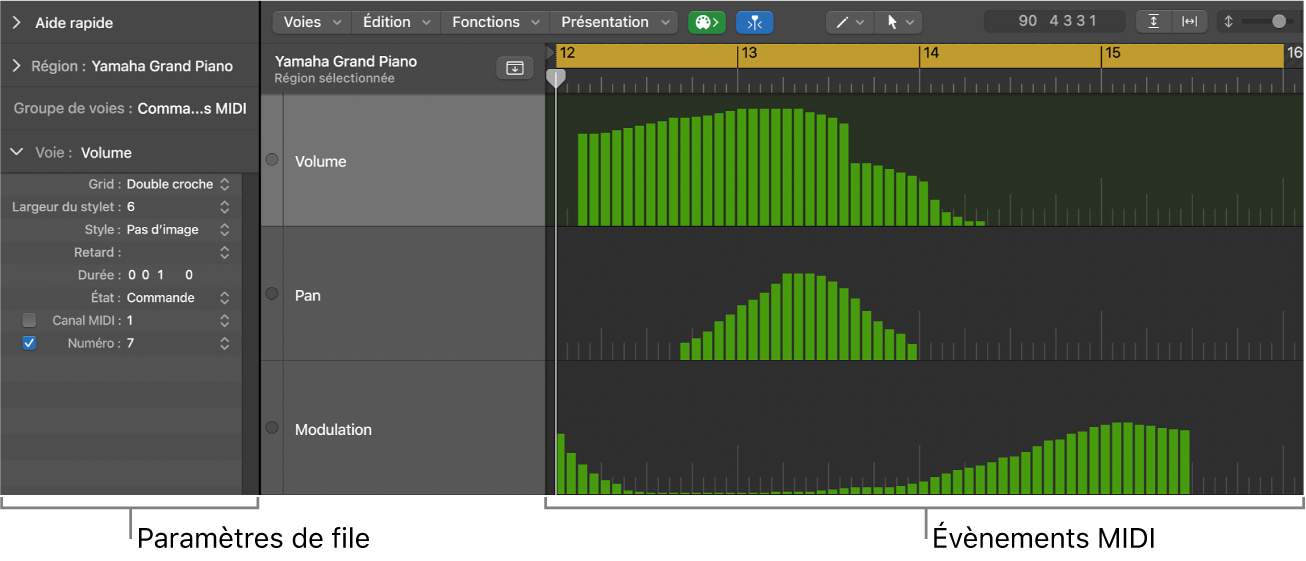Viewport: 1306px width, 561px height.
Task: Open the Grid Double croche dropdown
Action: [x=175, y=184]
